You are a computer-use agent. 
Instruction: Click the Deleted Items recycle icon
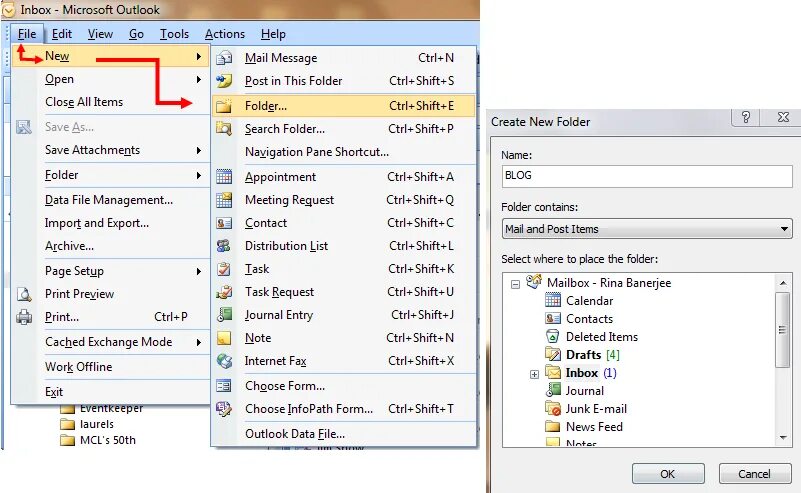pos(553,336)
